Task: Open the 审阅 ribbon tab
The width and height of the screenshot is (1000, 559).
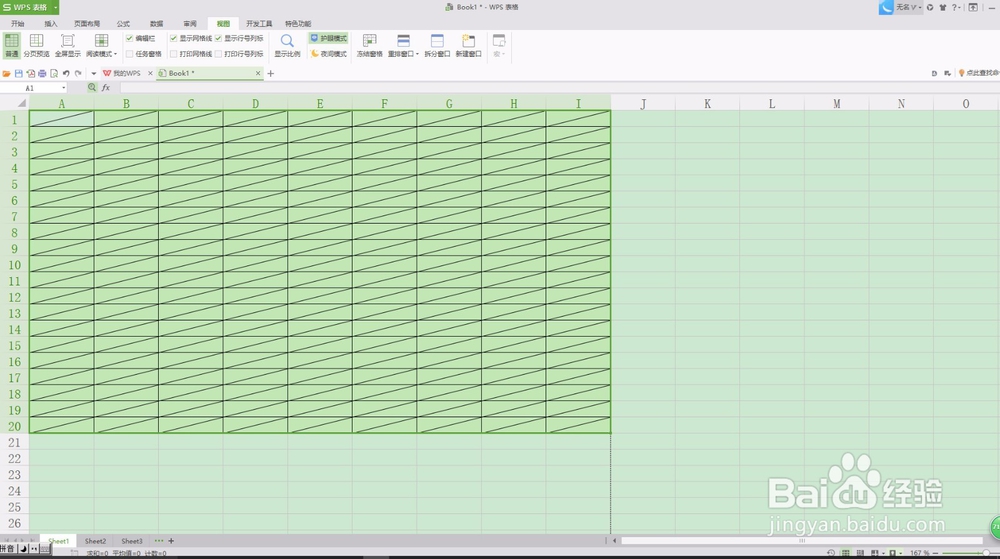Action: tap(189, 24)
